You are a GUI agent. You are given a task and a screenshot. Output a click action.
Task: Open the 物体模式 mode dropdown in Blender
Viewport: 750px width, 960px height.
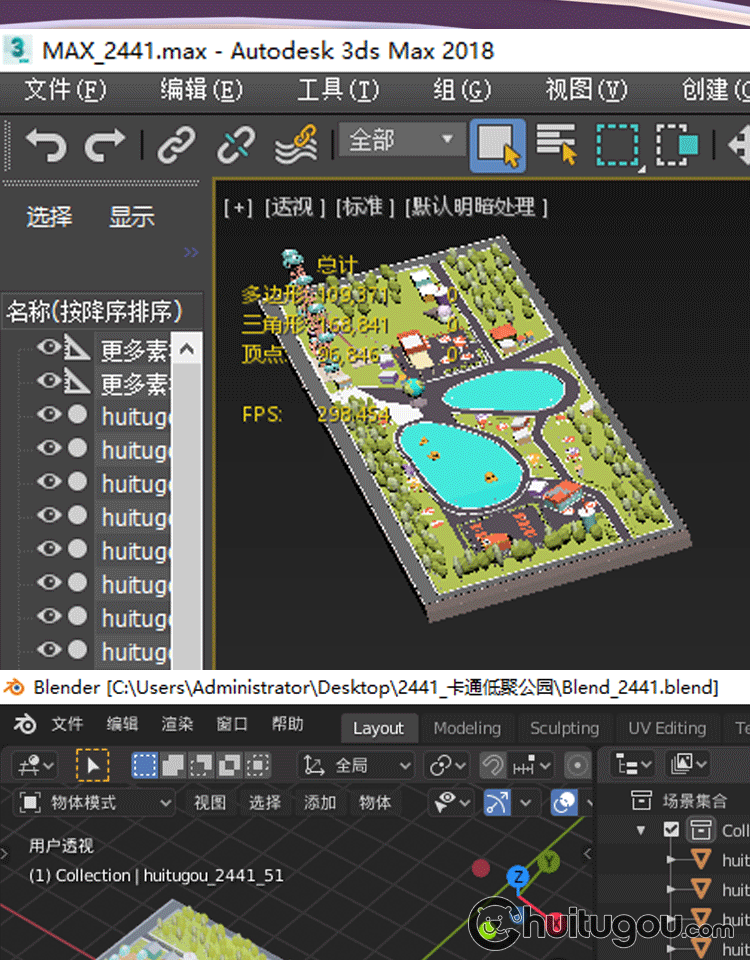pyautogui.click(x=96, y=802)
